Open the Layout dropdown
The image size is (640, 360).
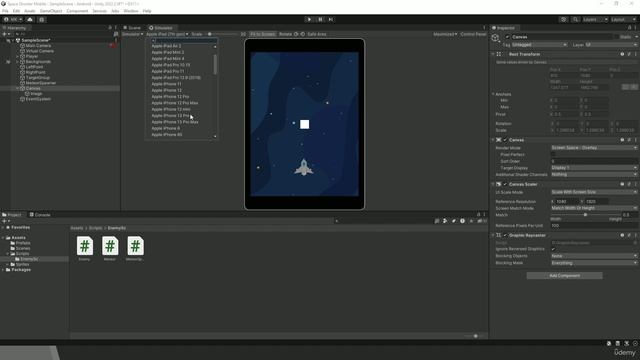623,19
